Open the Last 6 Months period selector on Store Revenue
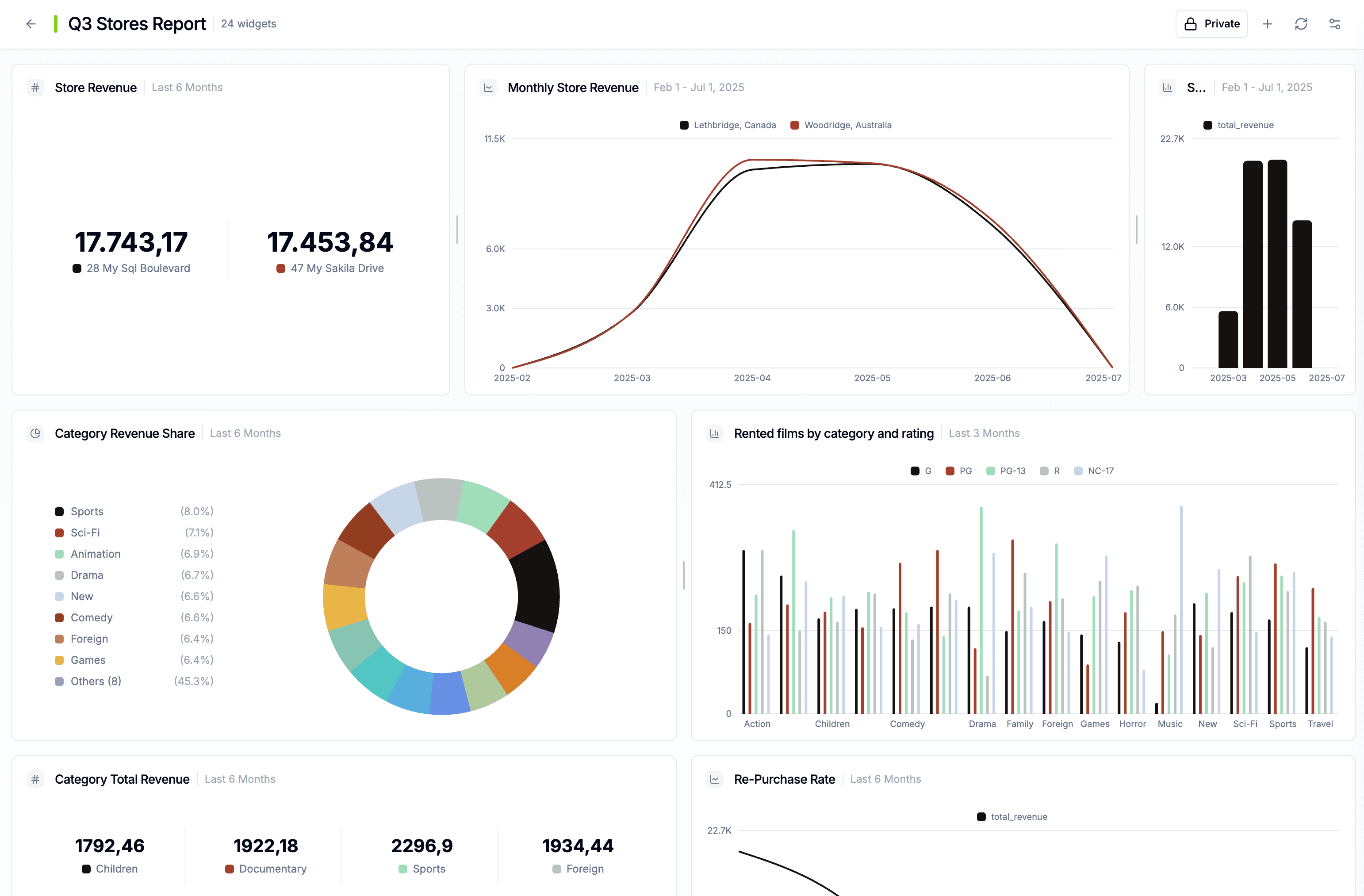This screenshot has height=896, width=1364. [x=188, y=87]
